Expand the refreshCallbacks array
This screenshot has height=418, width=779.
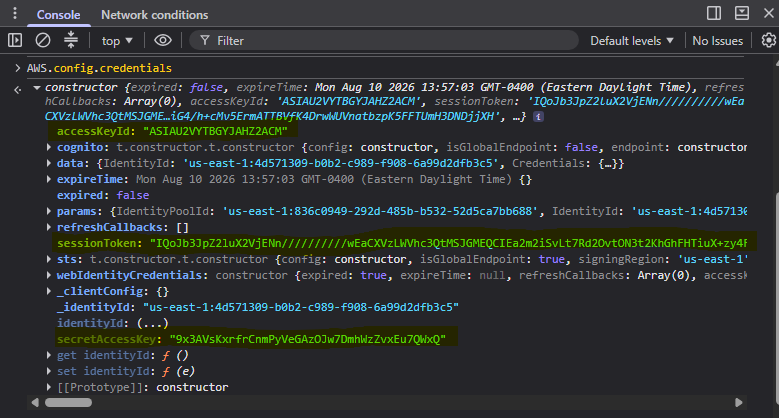click(49, 227)
